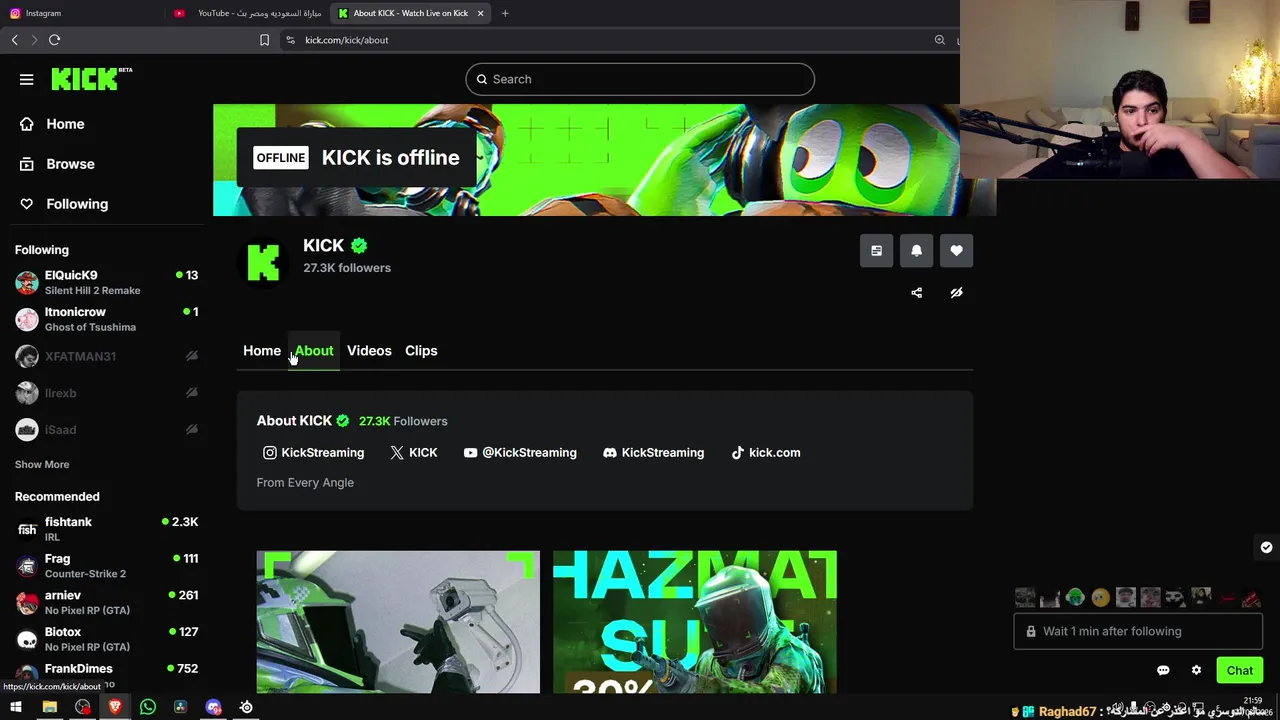Click the follow heart button on channel
Screen dimensions: 1280x720
pos(957,251)
